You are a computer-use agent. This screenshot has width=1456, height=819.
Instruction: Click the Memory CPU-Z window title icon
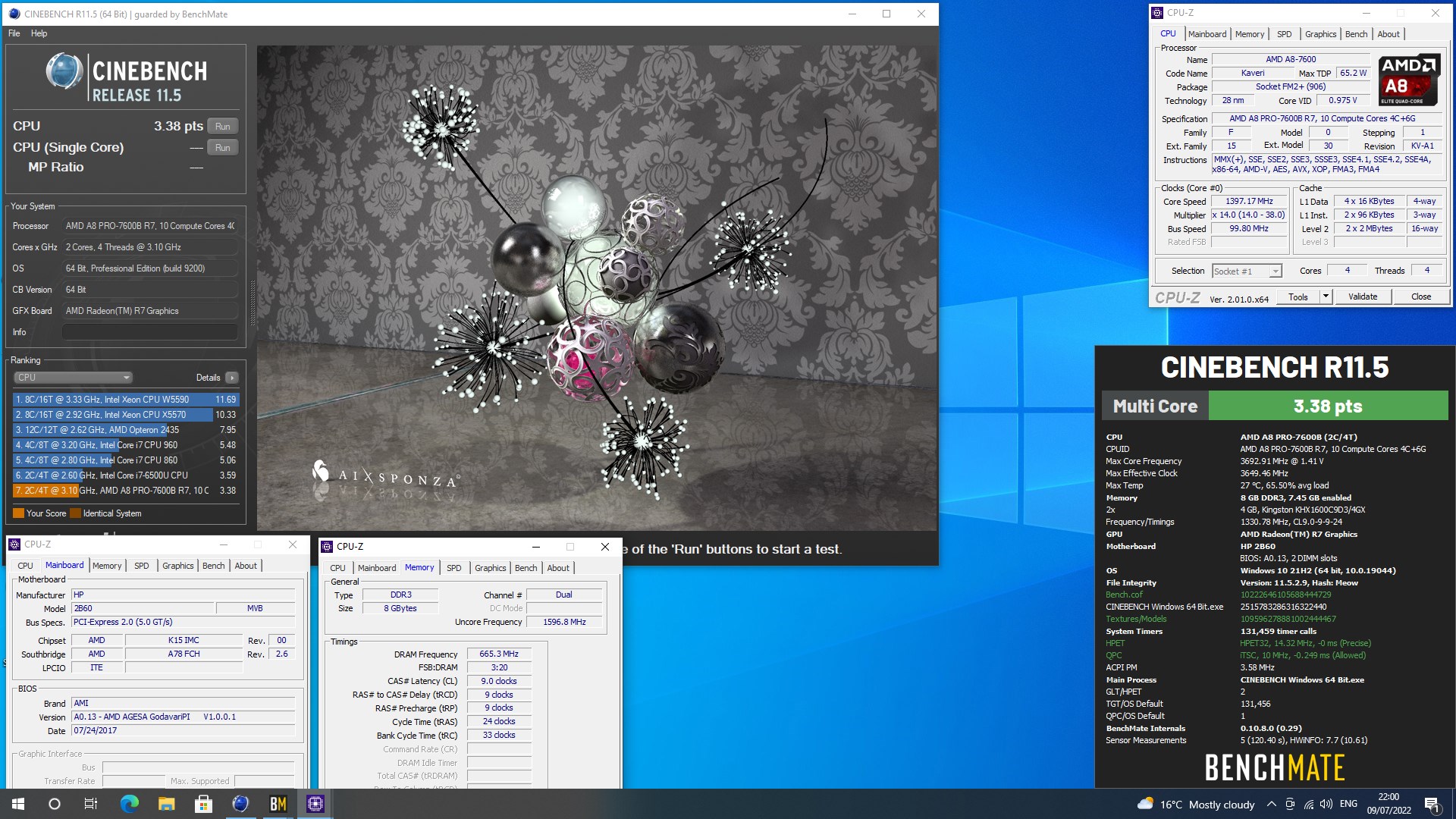click(327, 546)
